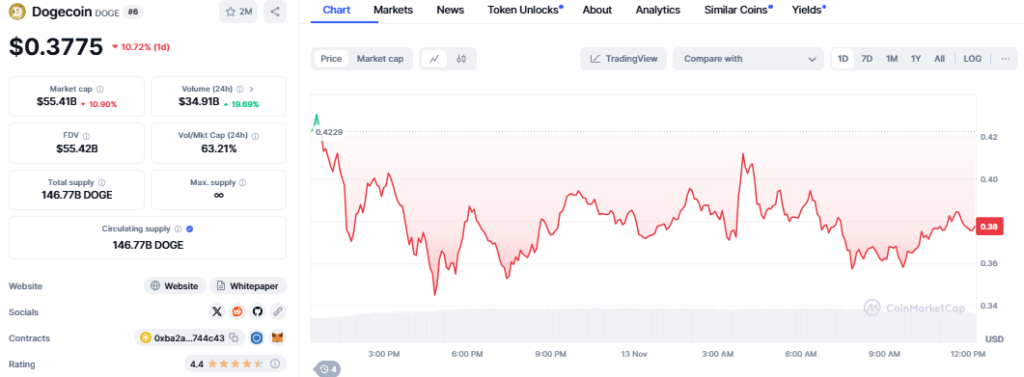Viewport: 1024px width, 377px height.
Task: Open the X (Twitter) social link
Action: tap(217, 312)
